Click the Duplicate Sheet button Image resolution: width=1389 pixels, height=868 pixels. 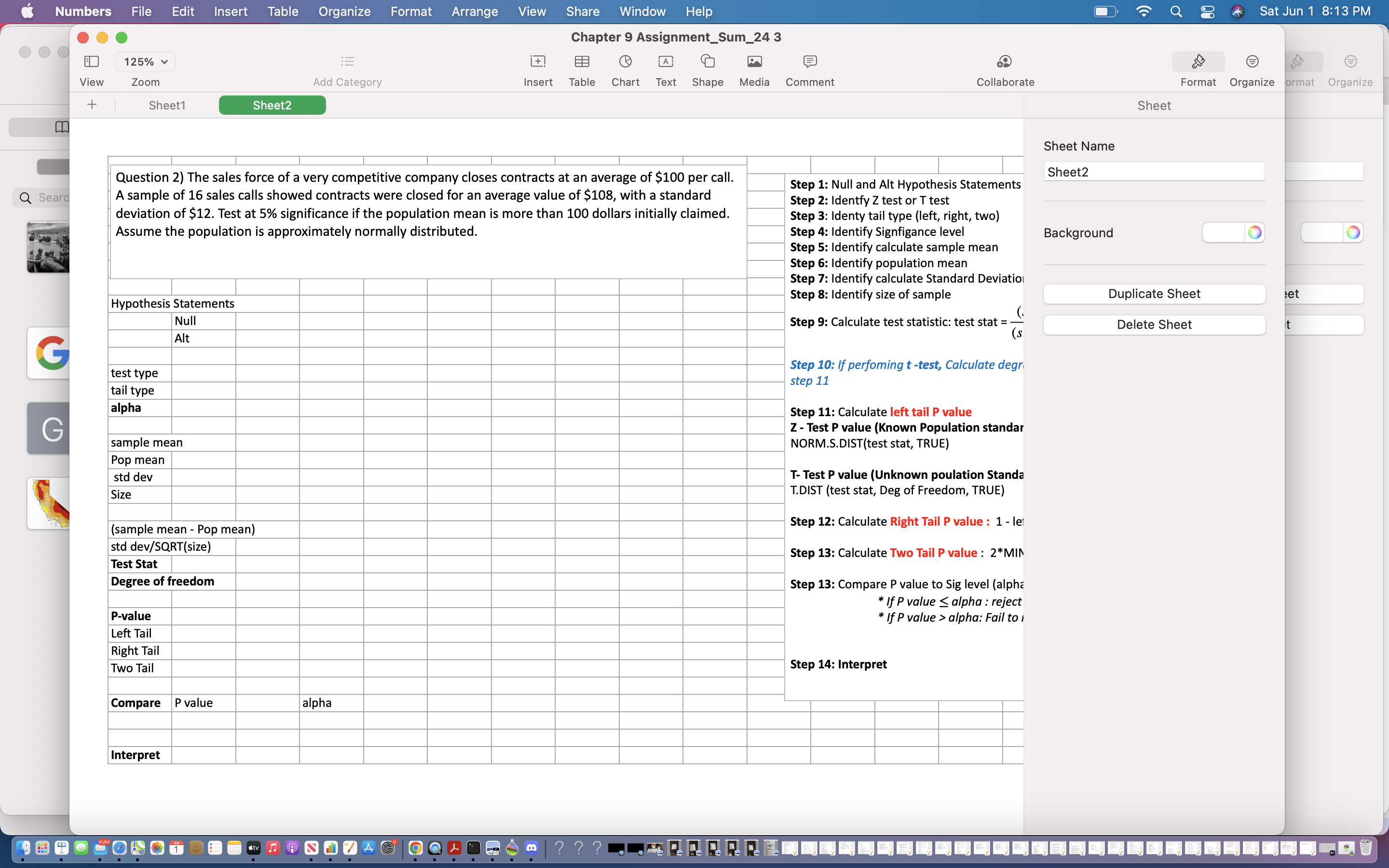point(1153,293)
